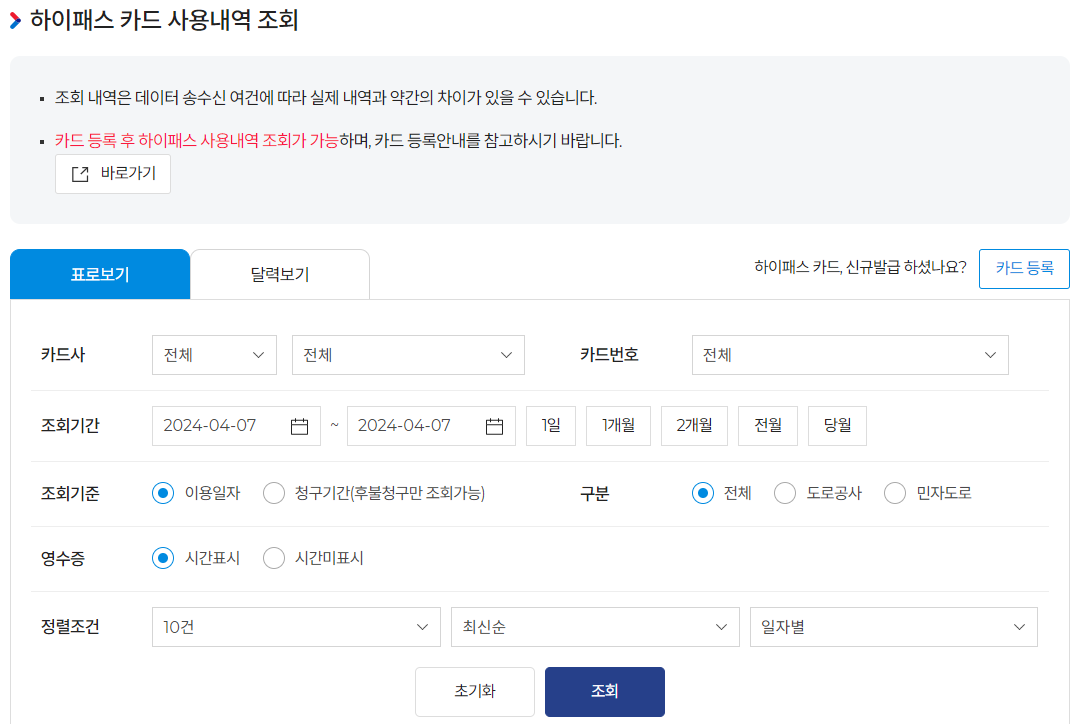
Task: Expand the first 카드사 dropdown
Action: 213,354
